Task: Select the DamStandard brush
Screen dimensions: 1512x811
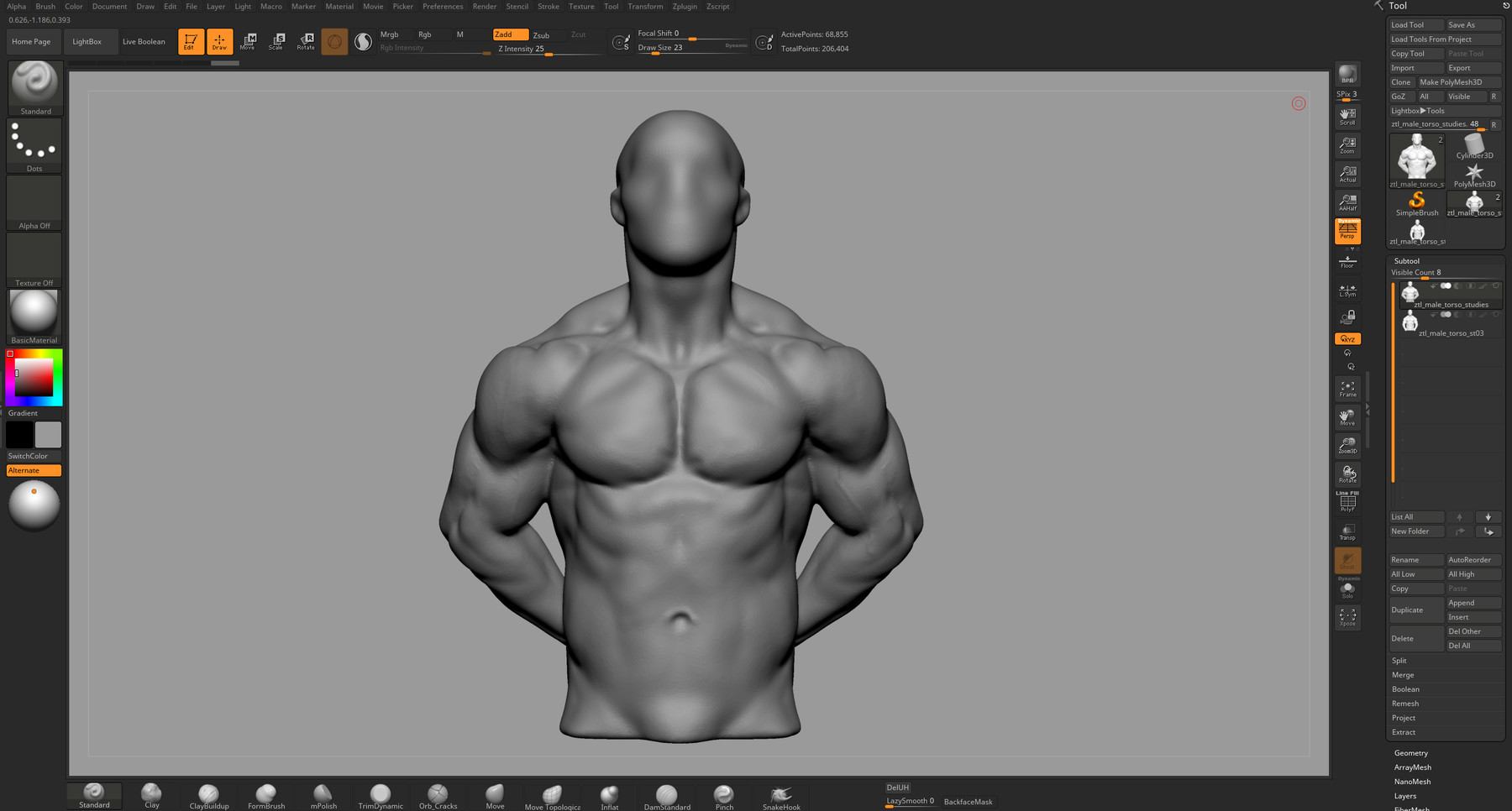Action: coord(667,796)
